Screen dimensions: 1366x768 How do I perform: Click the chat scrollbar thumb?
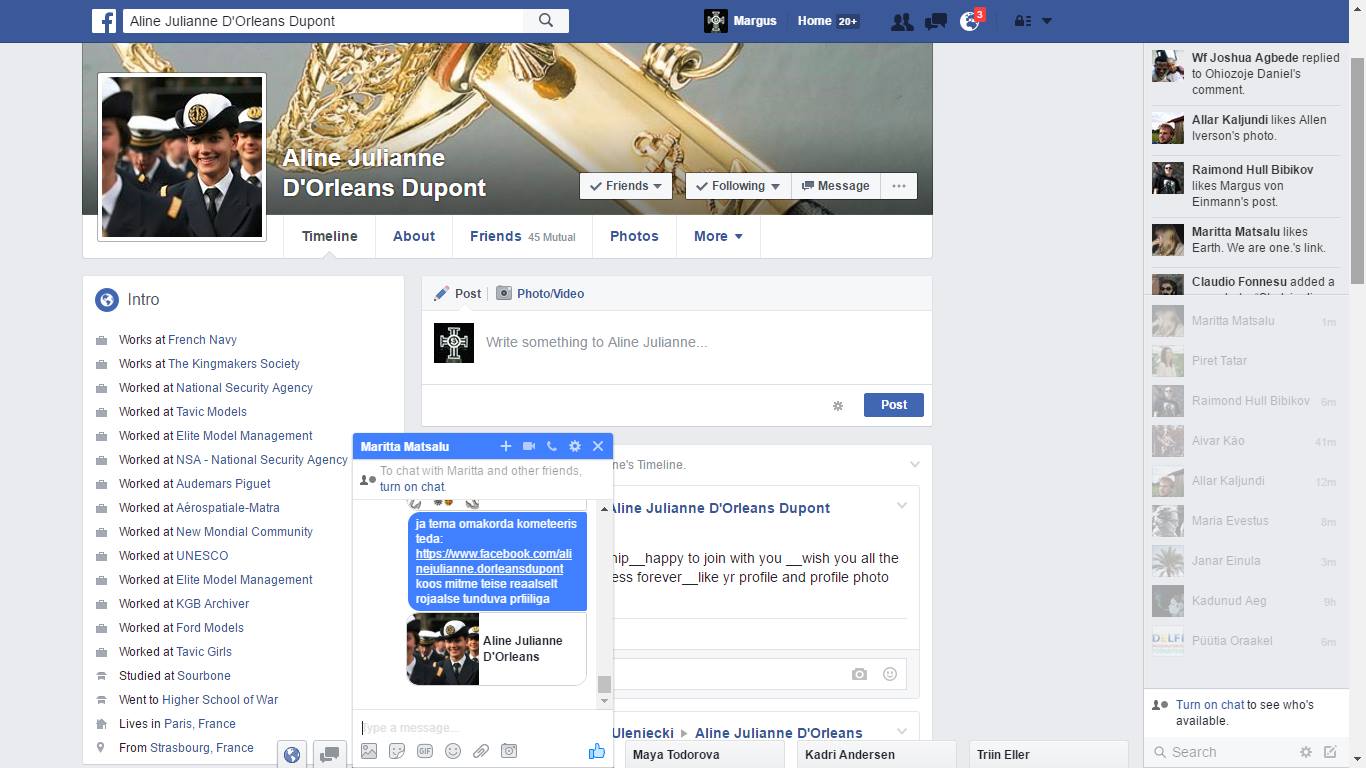[x=604, y=684]
